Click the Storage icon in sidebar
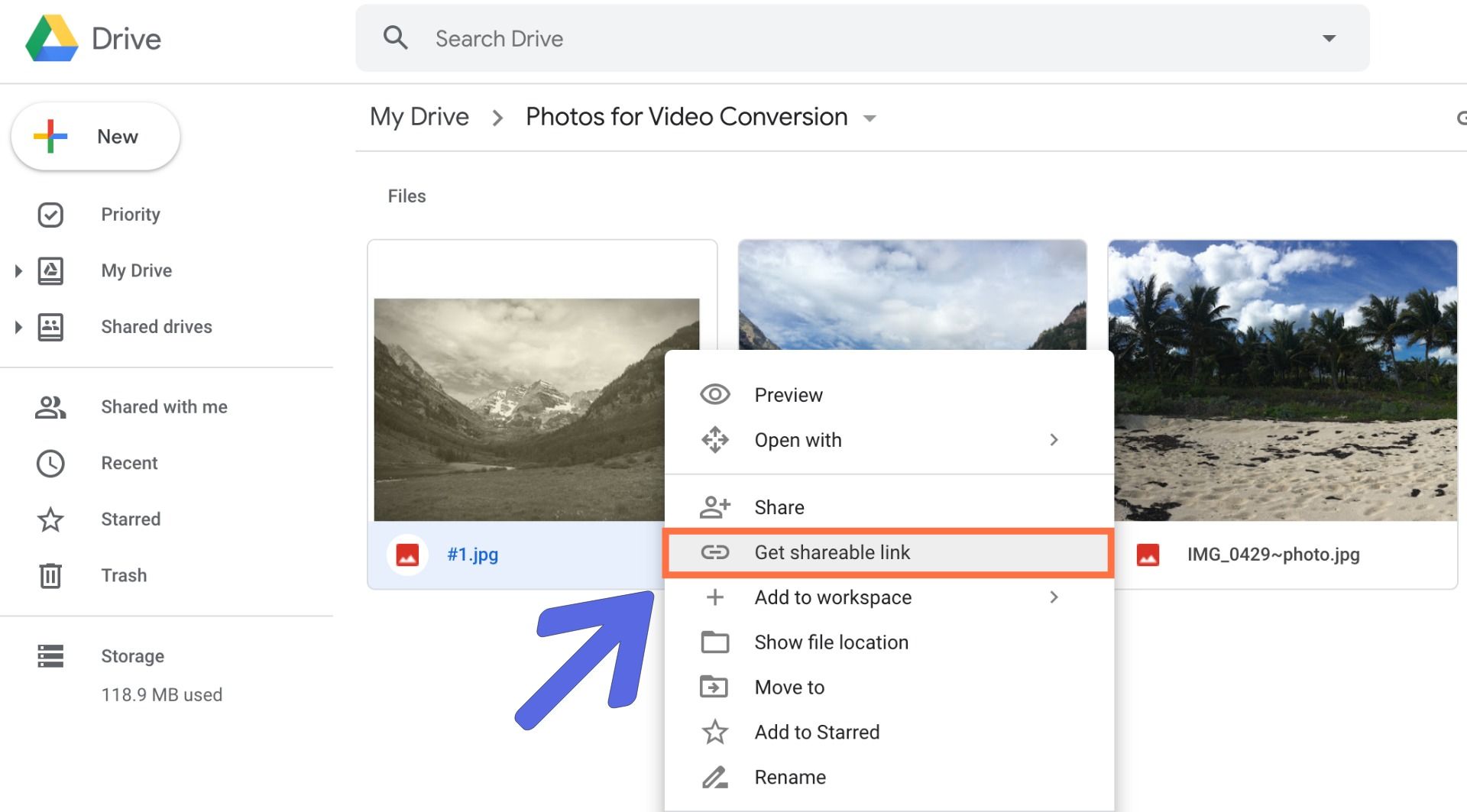The height and width of the screenshot is (812, 1467). (50, 656)
